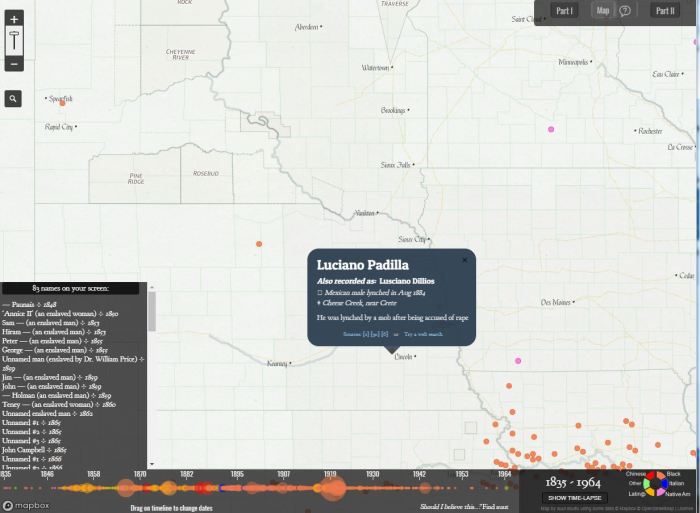This screenshot has width=700, height=513.
Task: Click the Show Time-Lapse button
Action: (x=575, y=498)
